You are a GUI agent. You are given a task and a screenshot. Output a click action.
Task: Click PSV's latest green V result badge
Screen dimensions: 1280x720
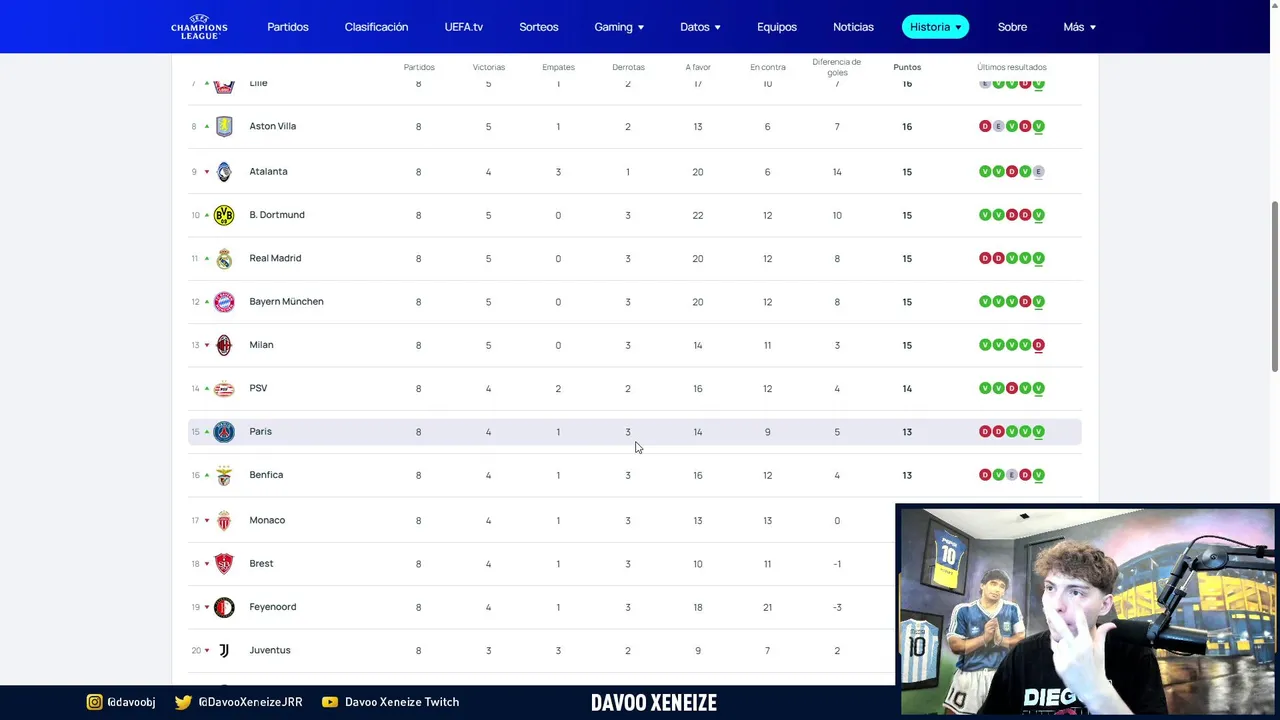coord(1039,388)
